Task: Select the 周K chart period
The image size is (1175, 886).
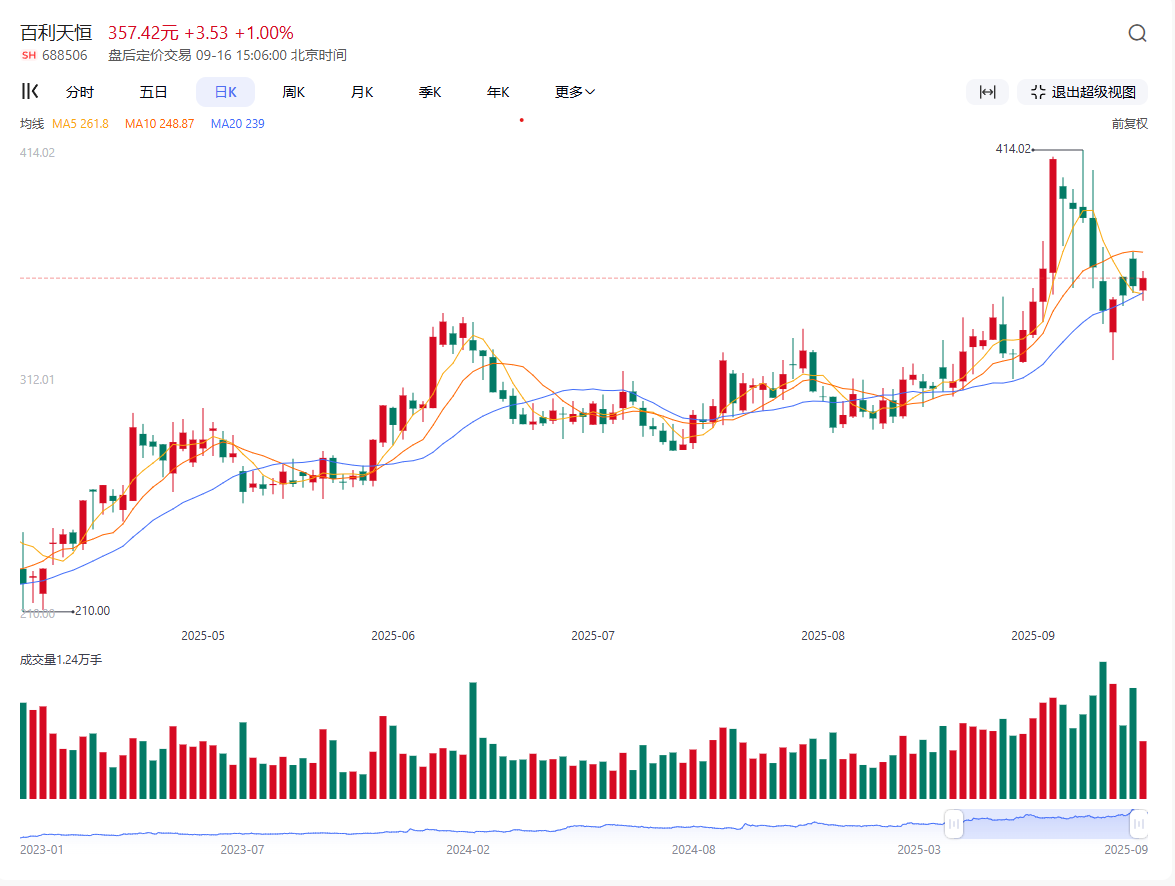Action: point(293,92)
